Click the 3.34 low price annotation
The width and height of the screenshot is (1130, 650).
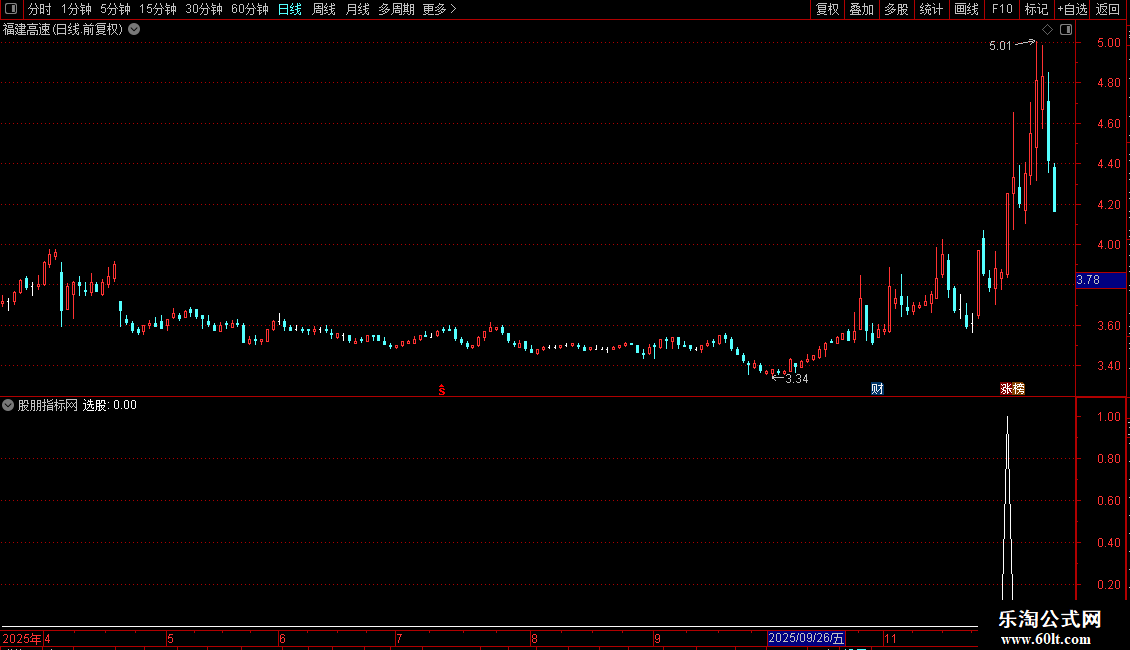(x=796, y=379)
